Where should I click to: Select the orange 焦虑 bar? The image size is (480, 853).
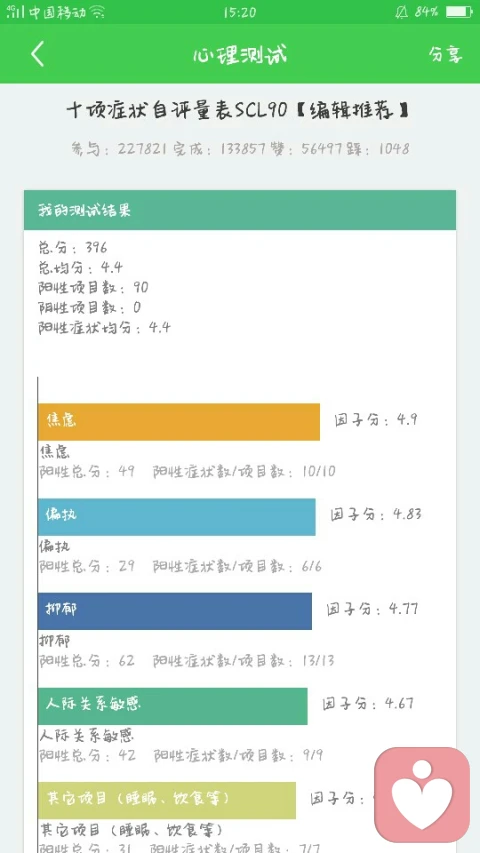pos(179,422)
